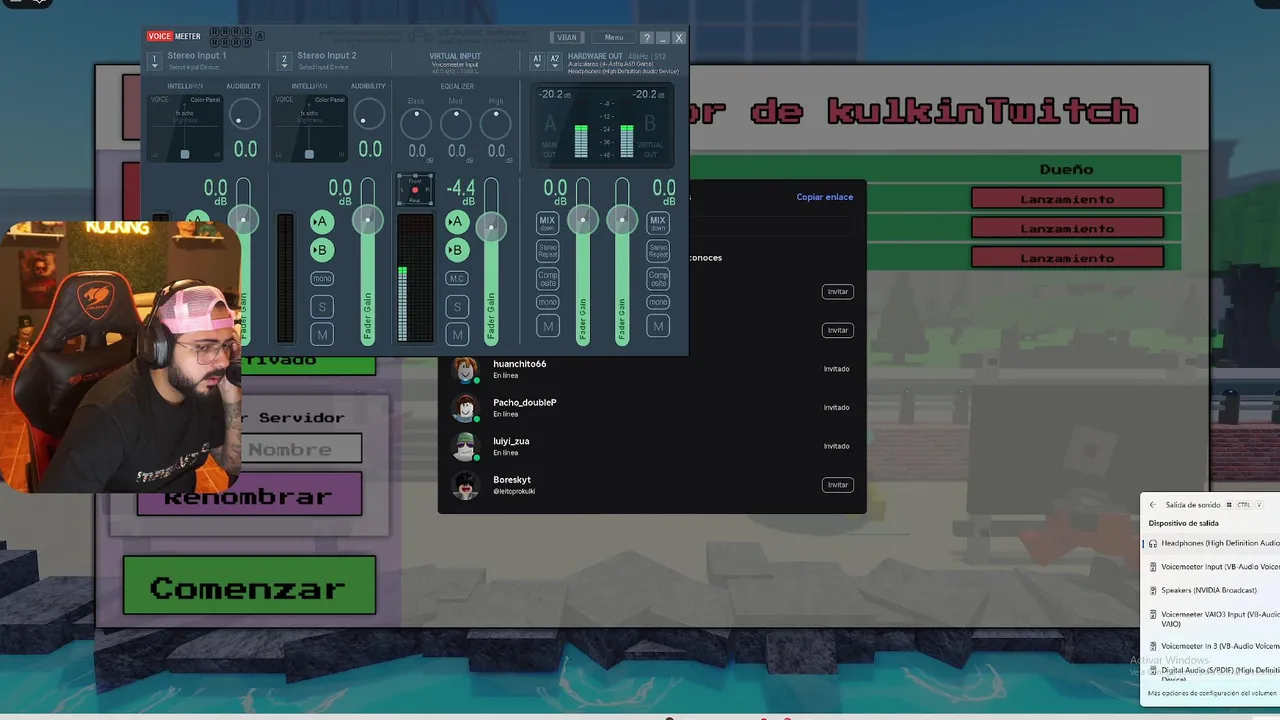Click the Hardware Out level meter display
This screenshot has height=720, width=1280.
point(601,124)
